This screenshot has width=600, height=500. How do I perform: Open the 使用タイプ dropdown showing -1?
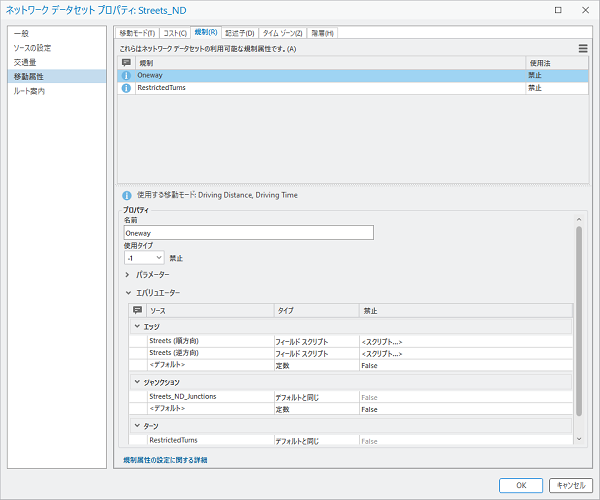click(x=144, y=257)
